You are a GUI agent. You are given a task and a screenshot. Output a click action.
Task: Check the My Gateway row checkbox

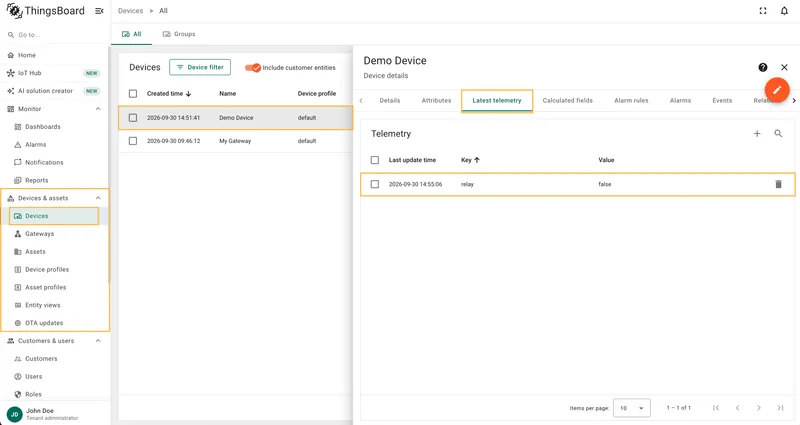[x=133, y=141]
